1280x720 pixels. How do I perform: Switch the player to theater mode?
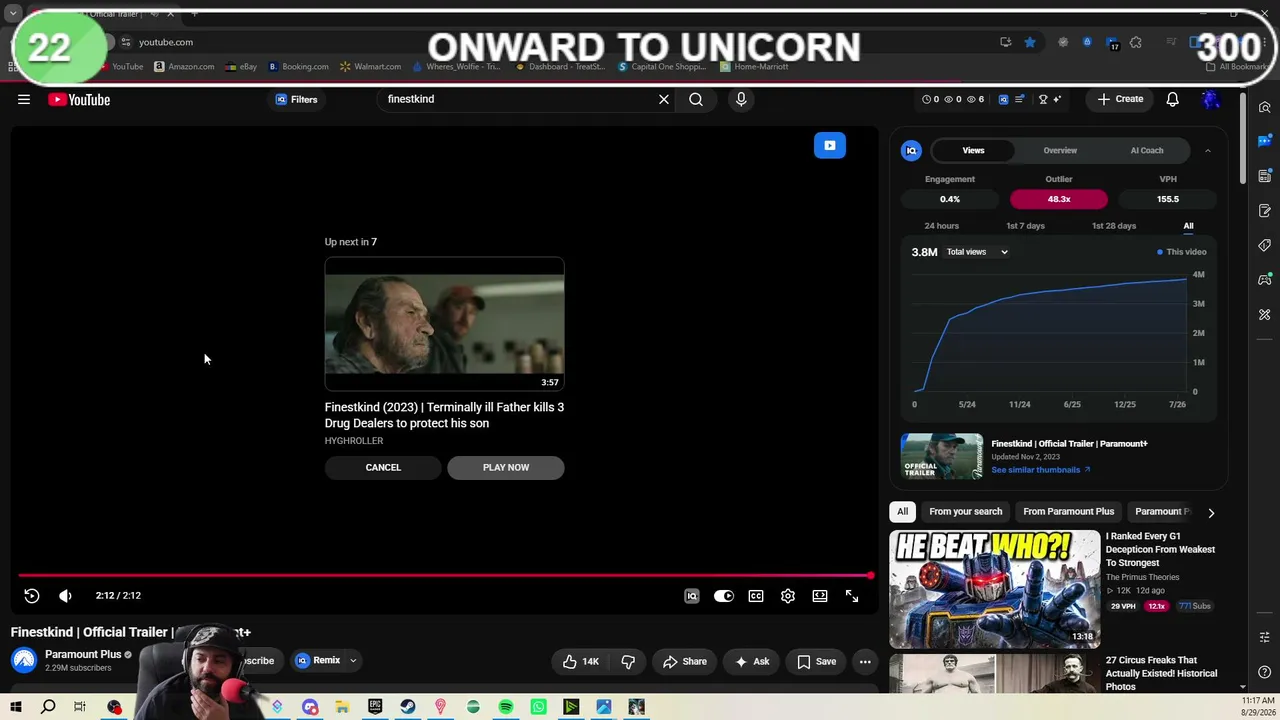pyautogui.click(x=820, y=596)
